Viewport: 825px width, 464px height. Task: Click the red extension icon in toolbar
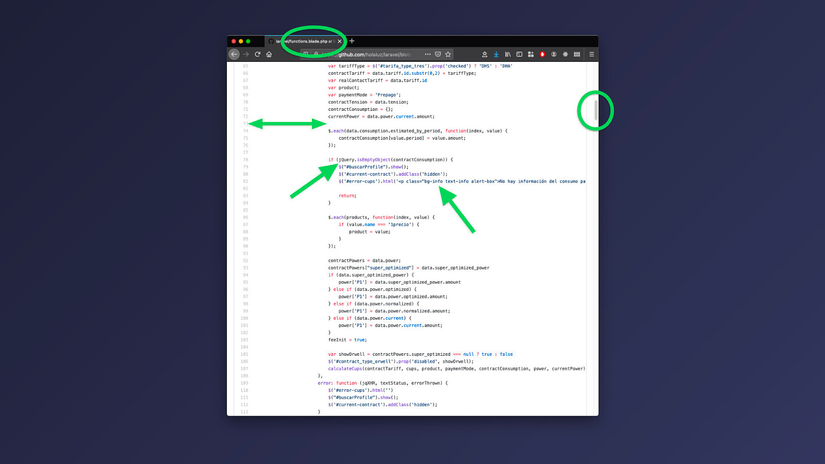click(x=542, y=54)
